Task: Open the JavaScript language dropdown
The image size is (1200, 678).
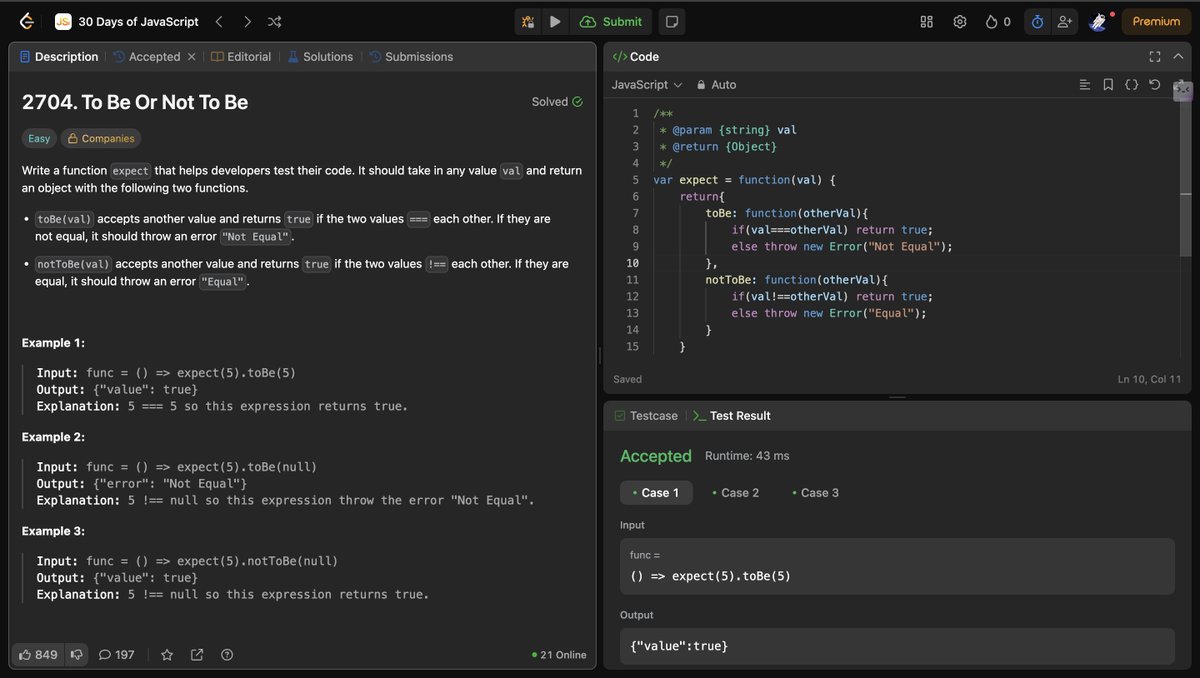Action: (x=647, y=85)
